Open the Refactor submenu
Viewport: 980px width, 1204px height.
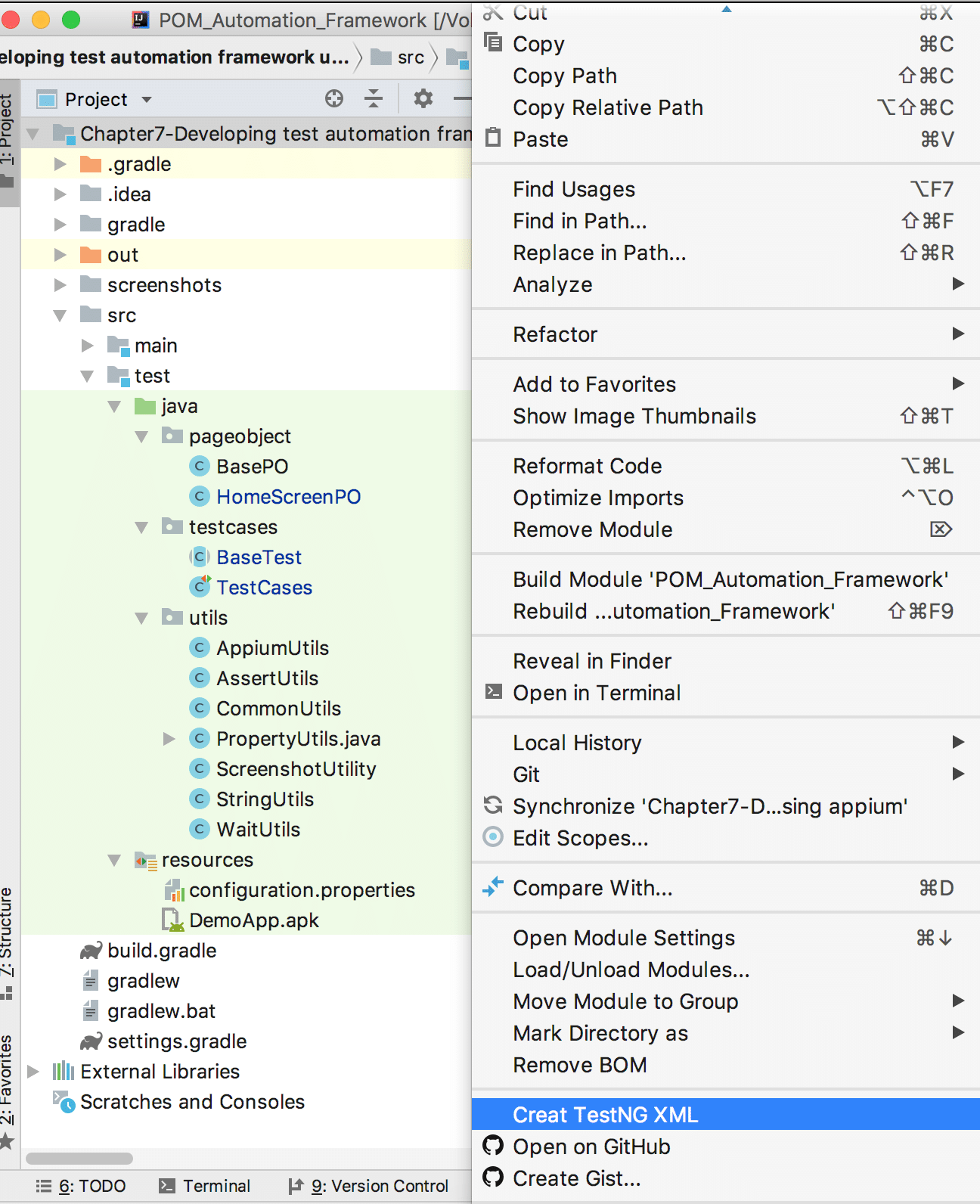click(726, 334)
